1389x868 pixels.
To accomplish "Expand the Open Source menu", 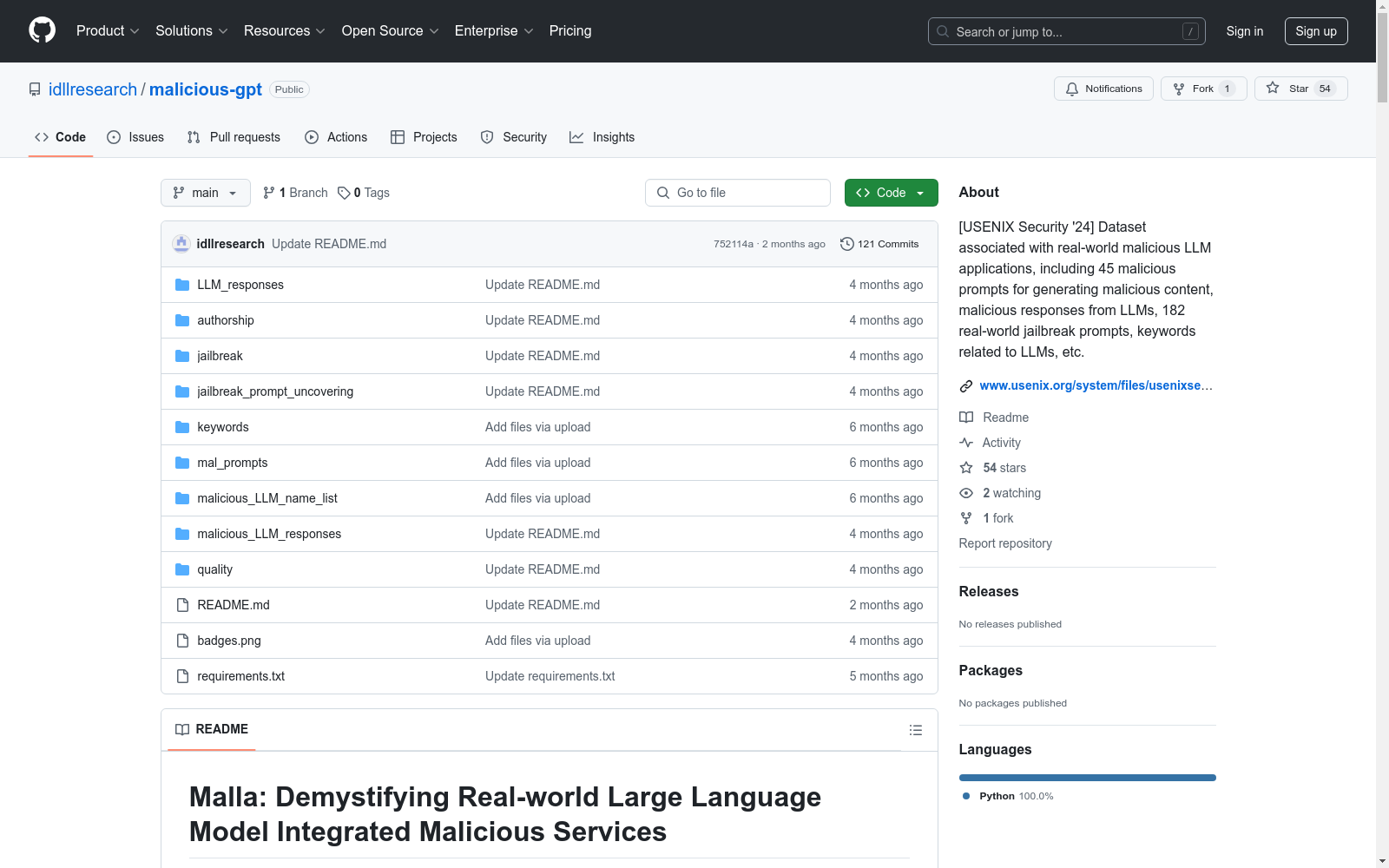I will click(x=390, y=30).
